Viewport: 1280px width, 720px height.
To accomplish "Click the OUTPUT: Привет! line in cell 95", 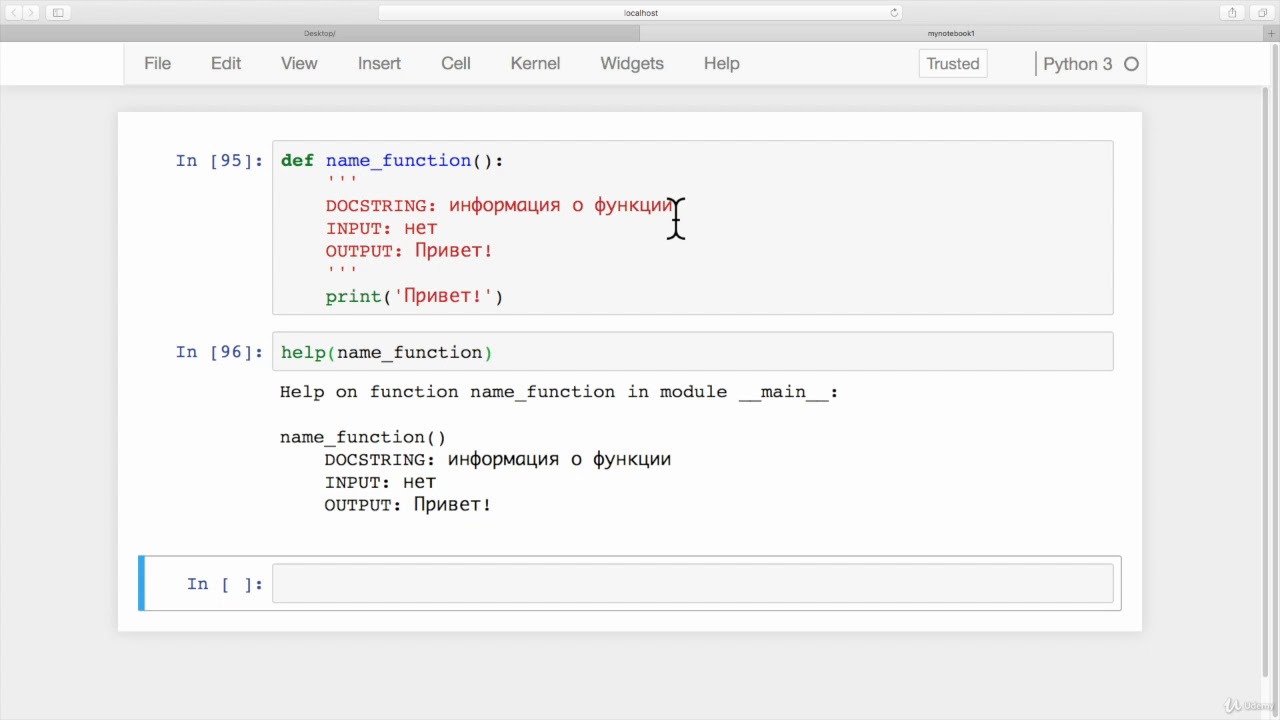I will point(409,251).
